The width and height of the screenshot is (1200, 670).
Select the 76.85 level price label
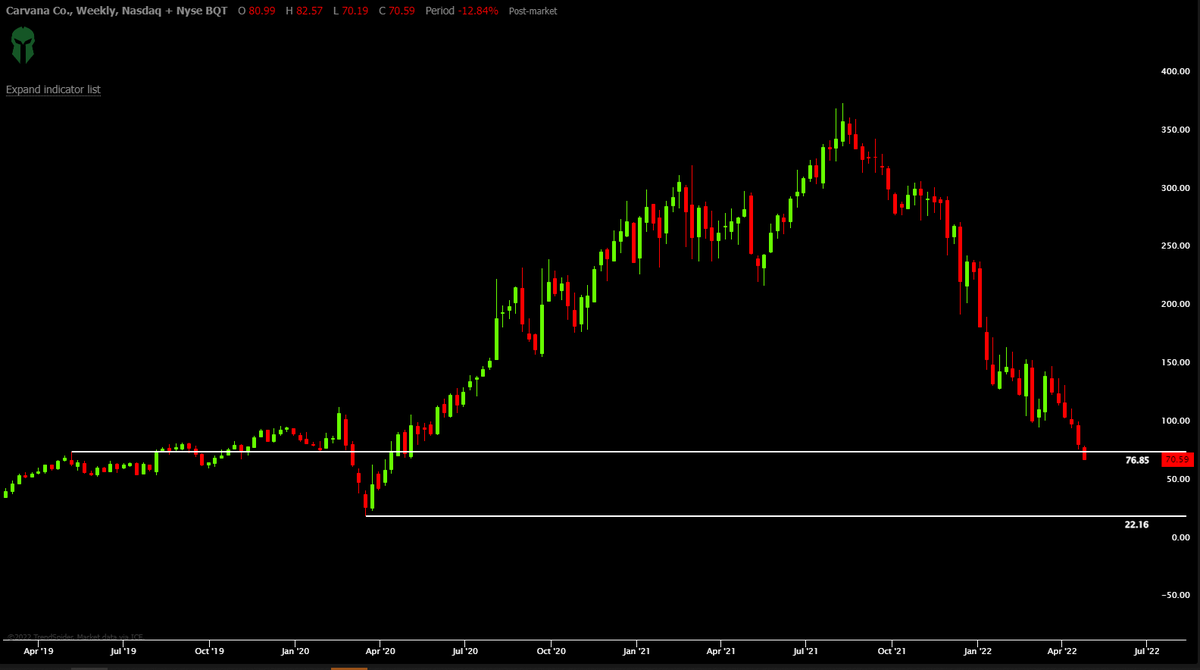(1136, 460)
